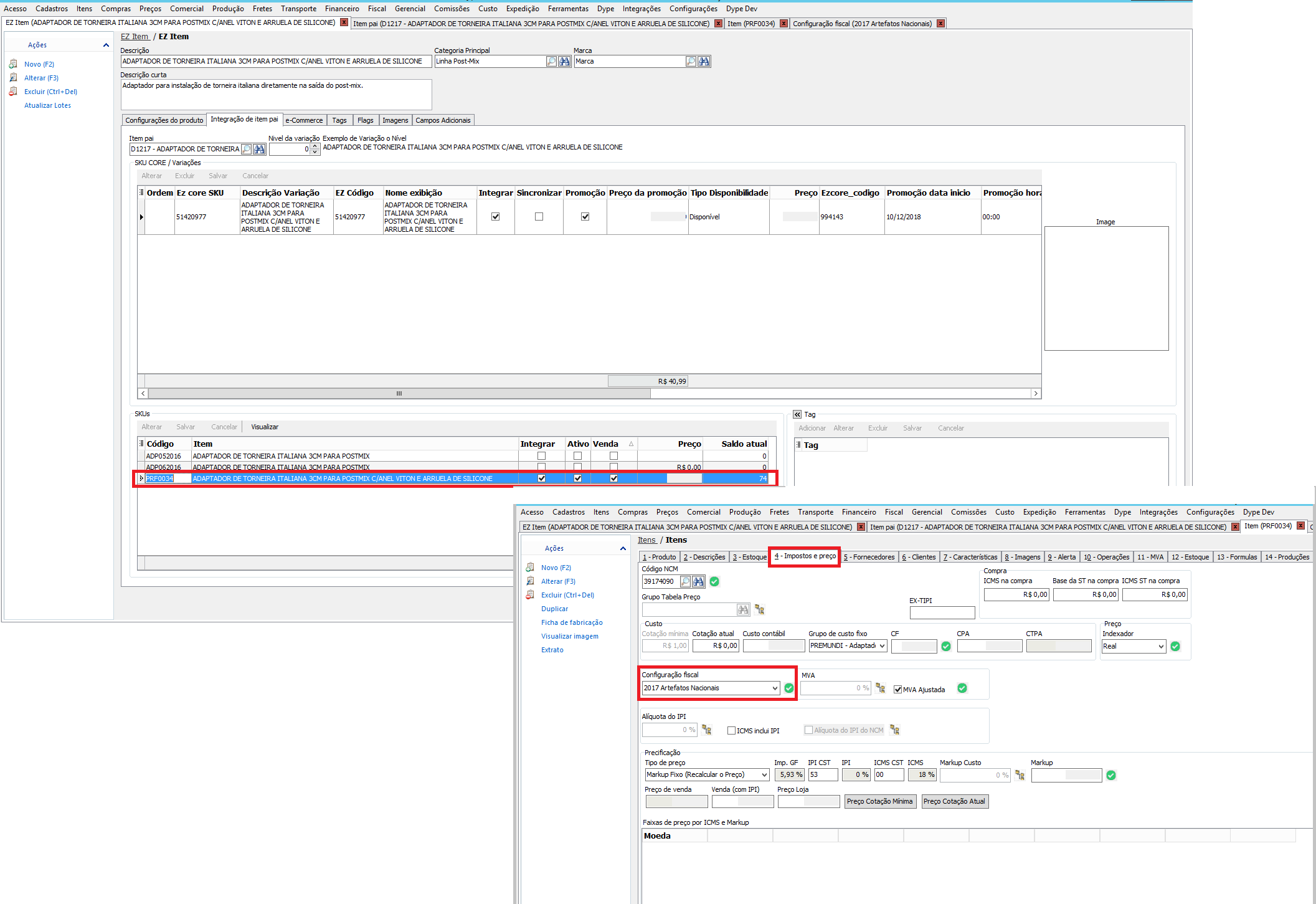Image resolution: width=1316 pixels, height=904 pixels.
Task: Toggle Promoção checkbox for variation 51420977
Action: coord(585,217)
